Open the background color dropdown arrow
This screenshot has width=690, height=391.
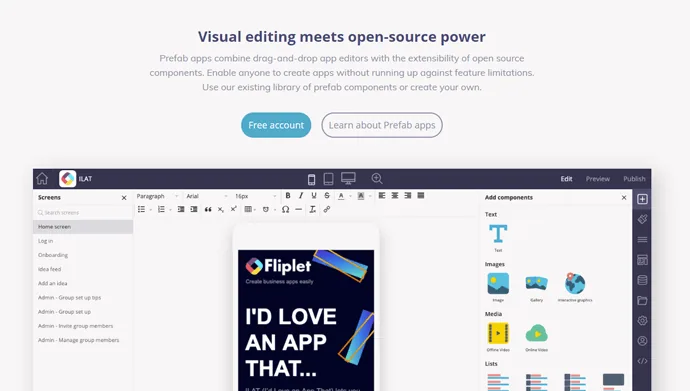[x=370, y=196]
